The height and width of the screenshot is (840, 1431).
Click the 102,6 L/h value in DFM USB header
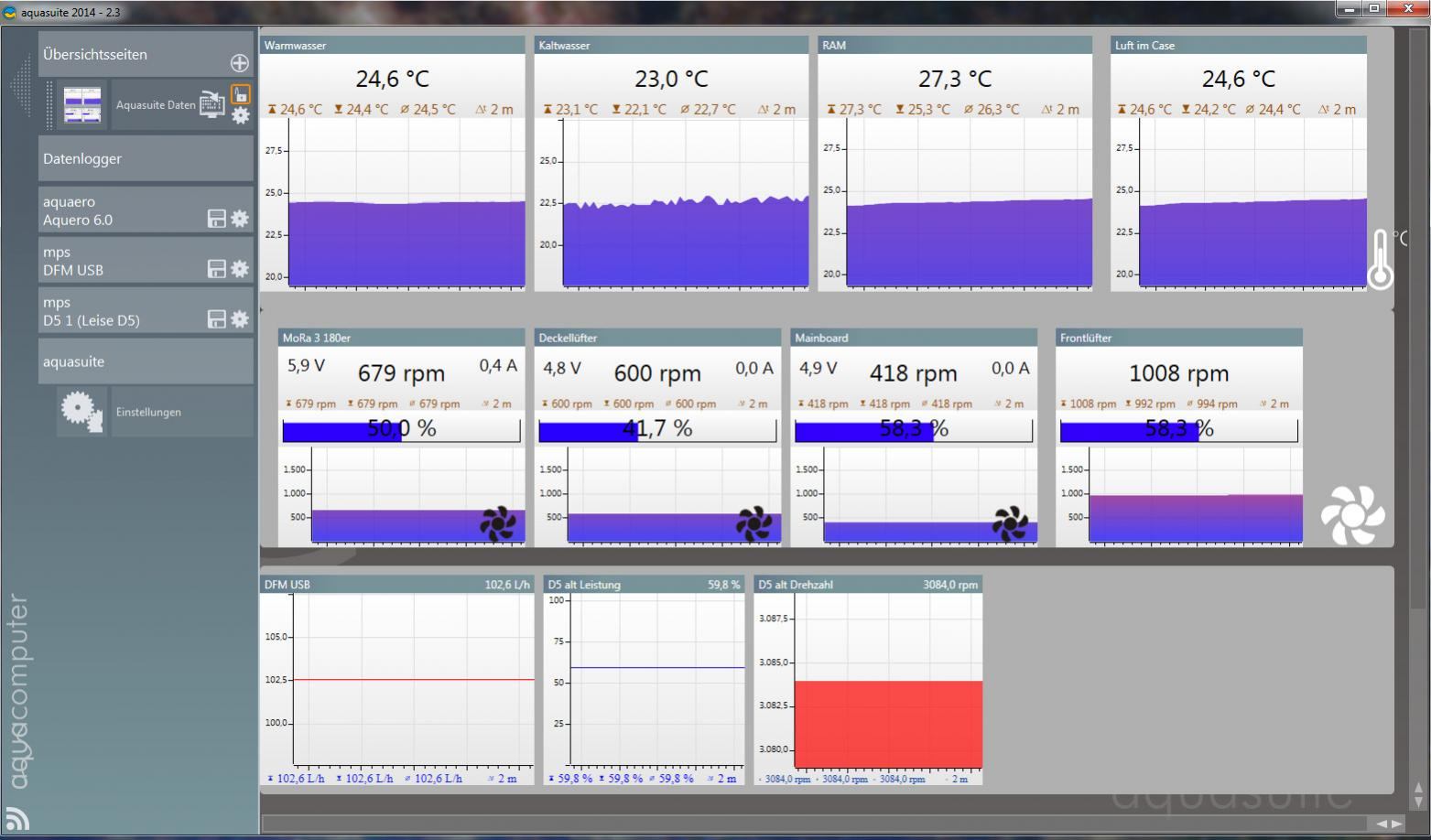[507, 585]
